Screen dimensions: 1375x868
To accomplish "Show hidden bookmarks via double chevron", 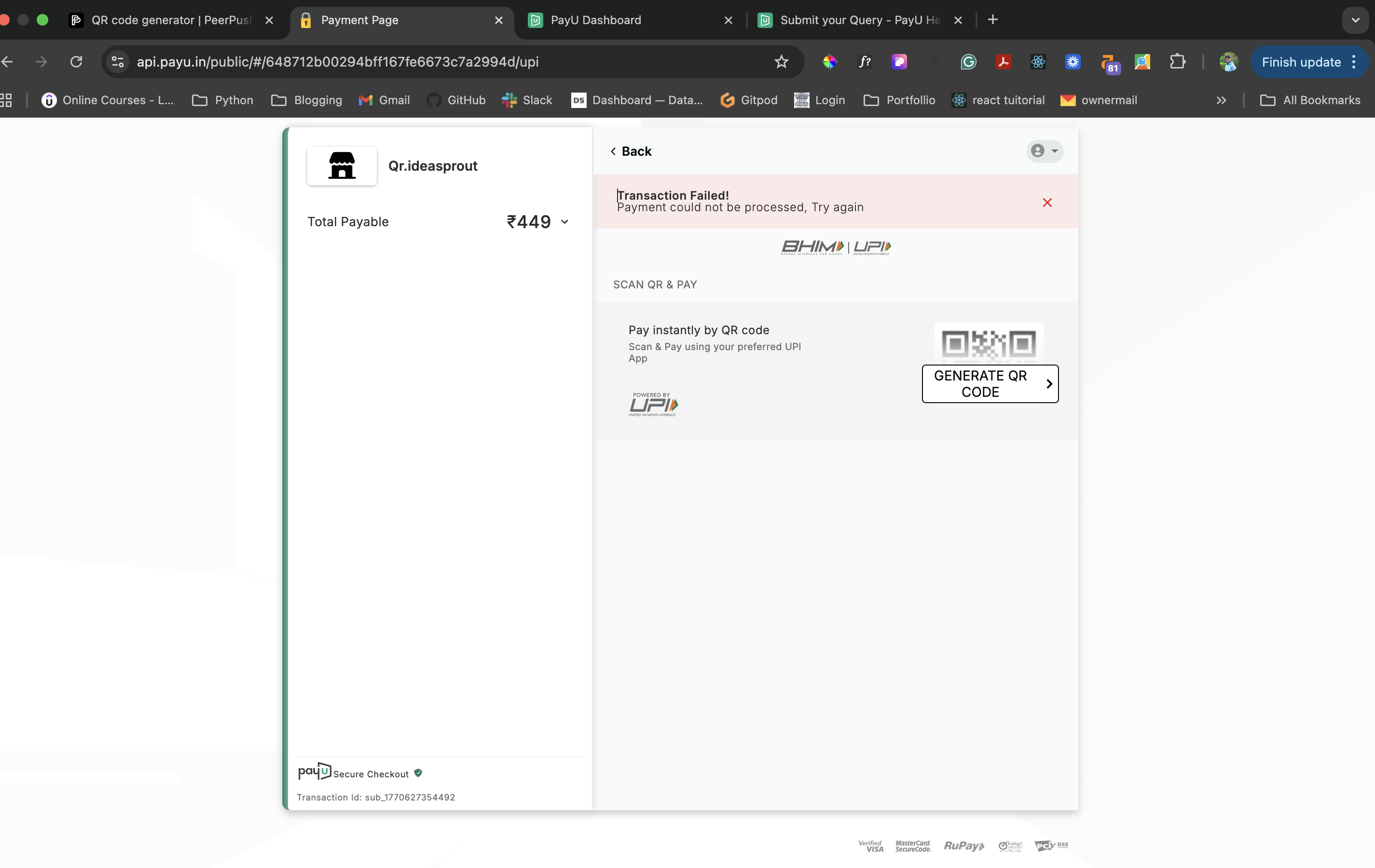I will pos(1221,100).
